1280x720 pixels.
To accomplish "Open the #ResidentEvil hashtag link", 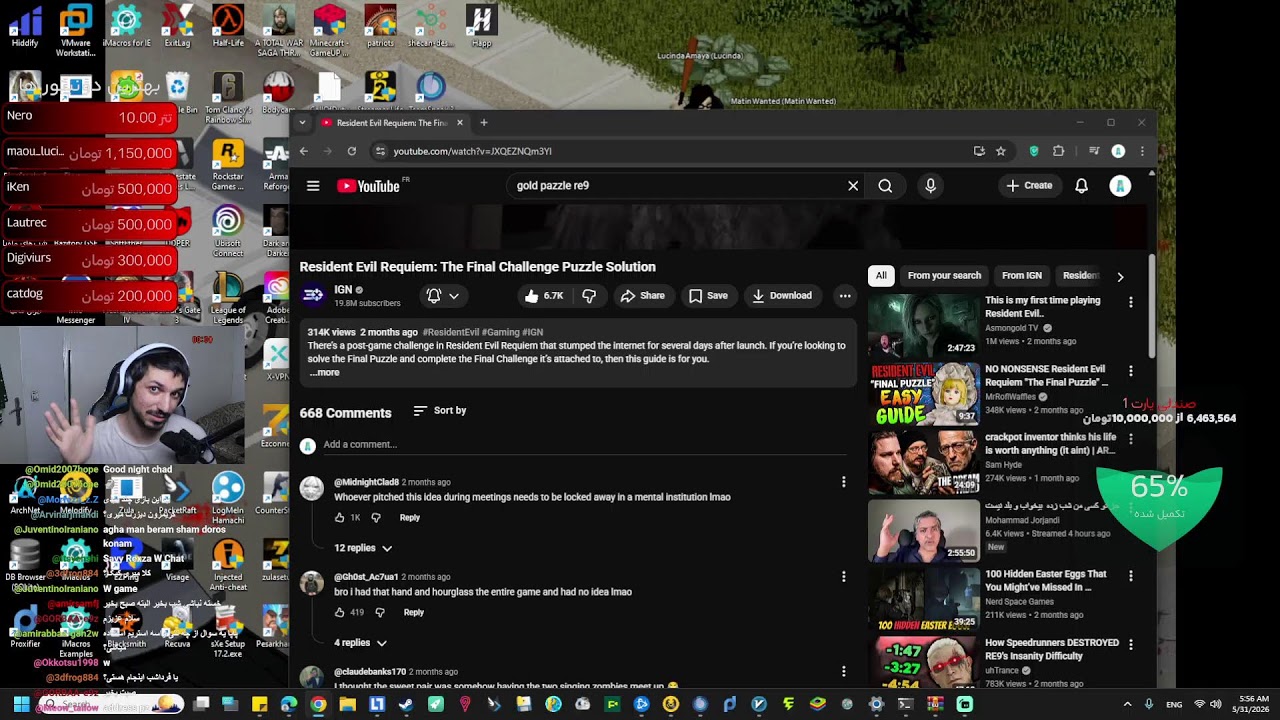I will point(450,332).
